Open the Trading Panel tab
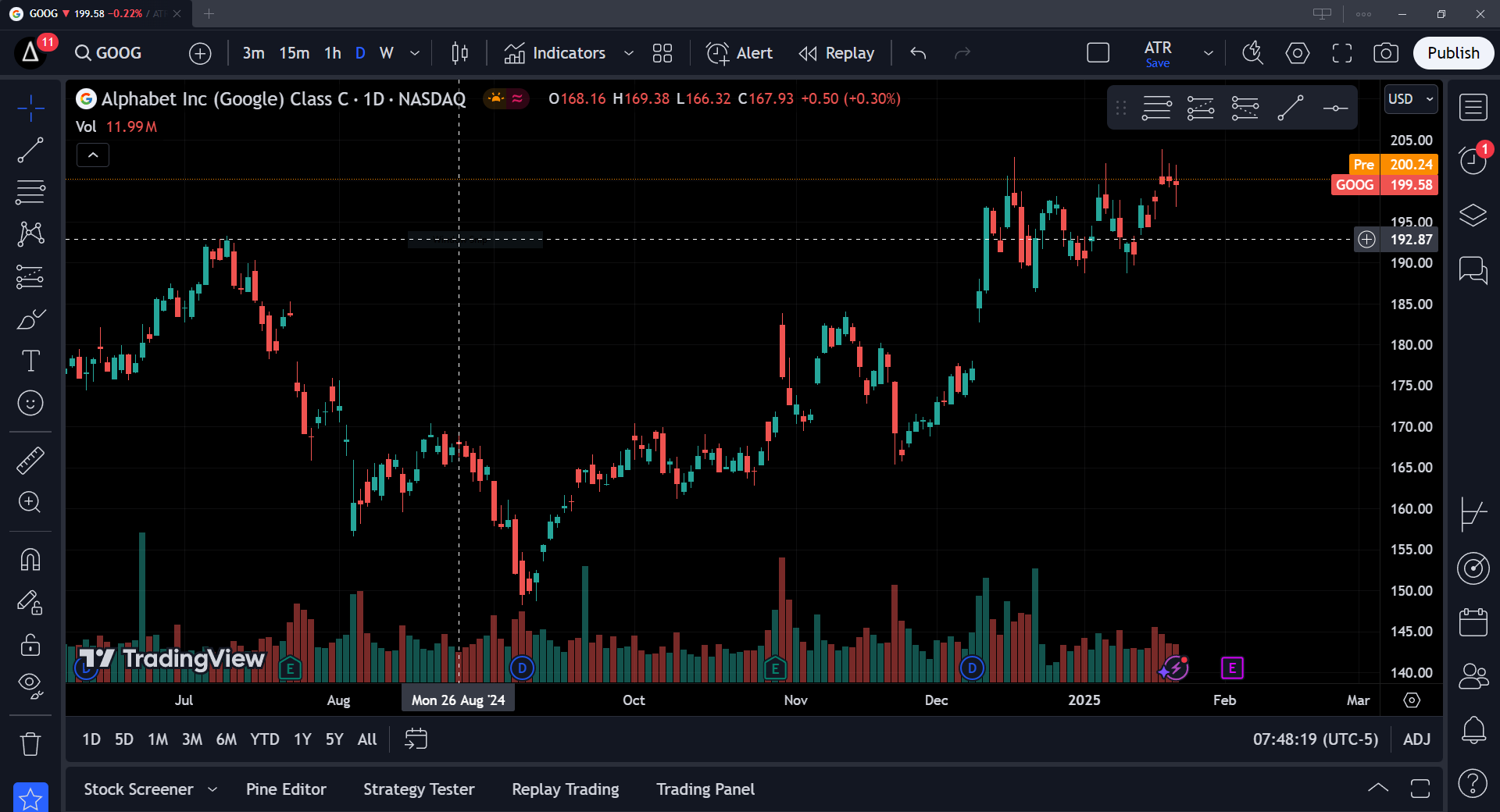Image resolution: width=1500 pixels, height=812 pixels. pos(705,789)
